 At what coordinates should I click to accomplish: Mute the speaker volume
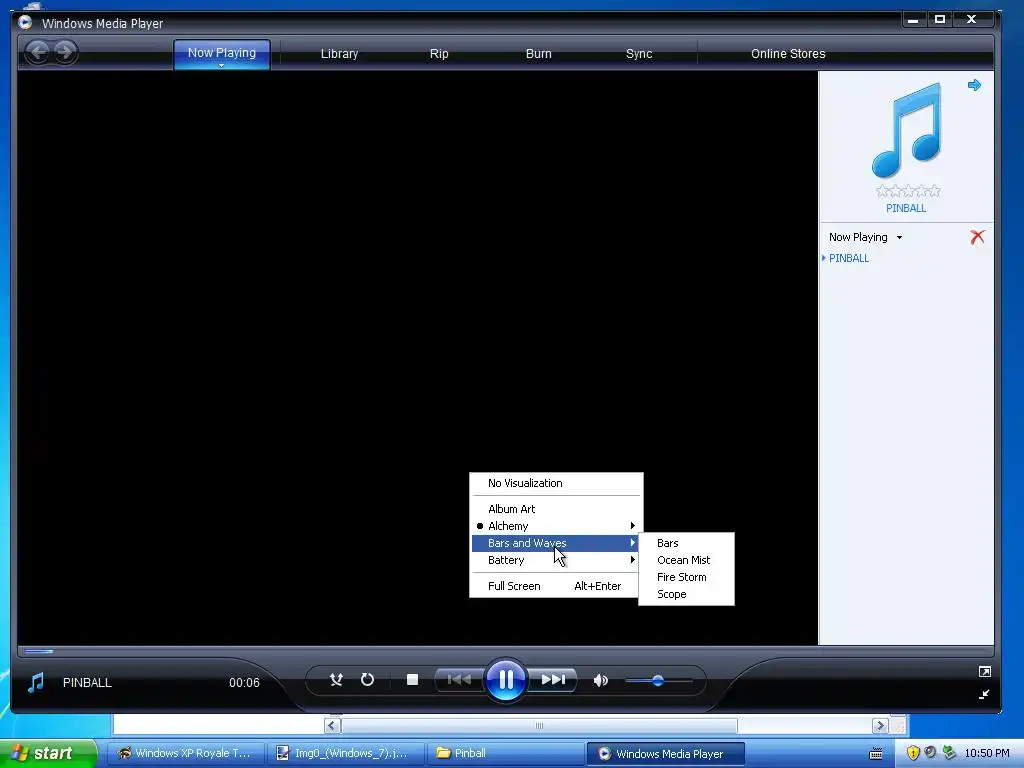(601, 680)
